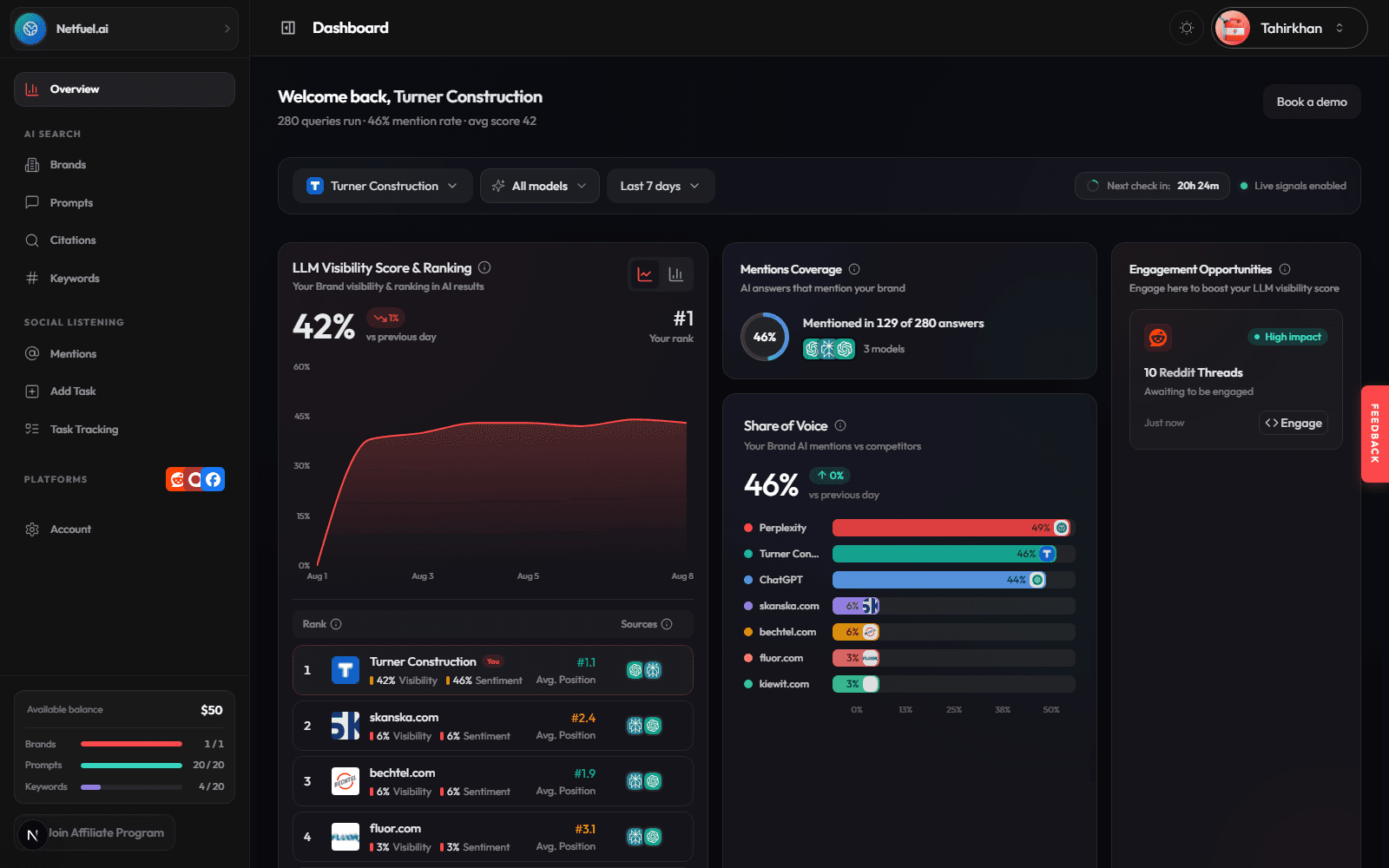Click the Book a demo button
1389x868 pixels.
pos(1312,102)
